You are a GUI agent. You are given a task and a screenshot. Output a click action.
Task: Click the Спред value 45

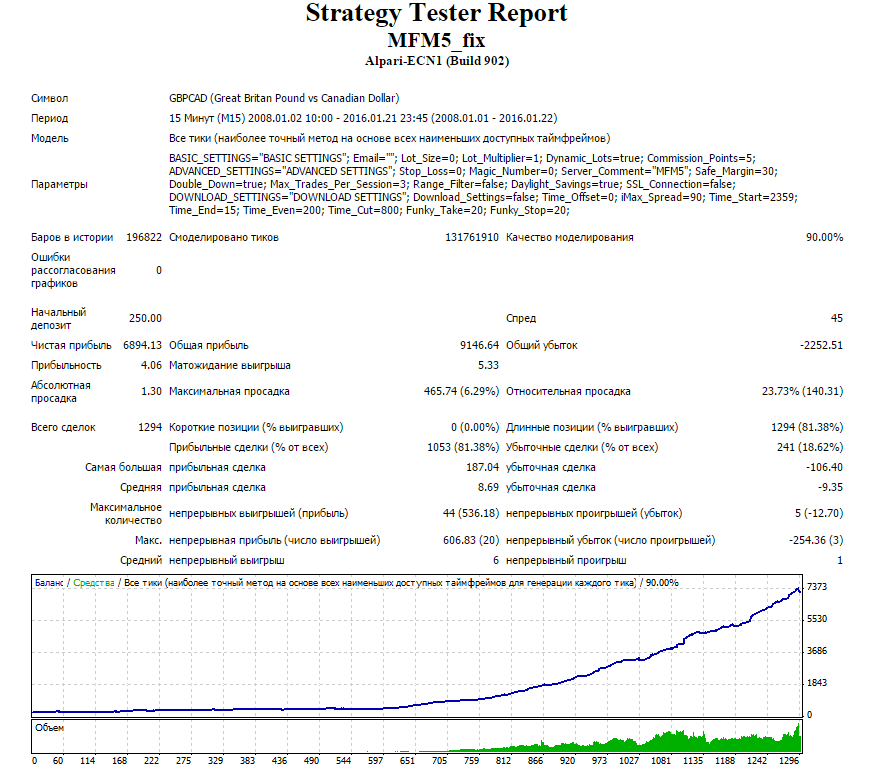click(x=837, y=318)
